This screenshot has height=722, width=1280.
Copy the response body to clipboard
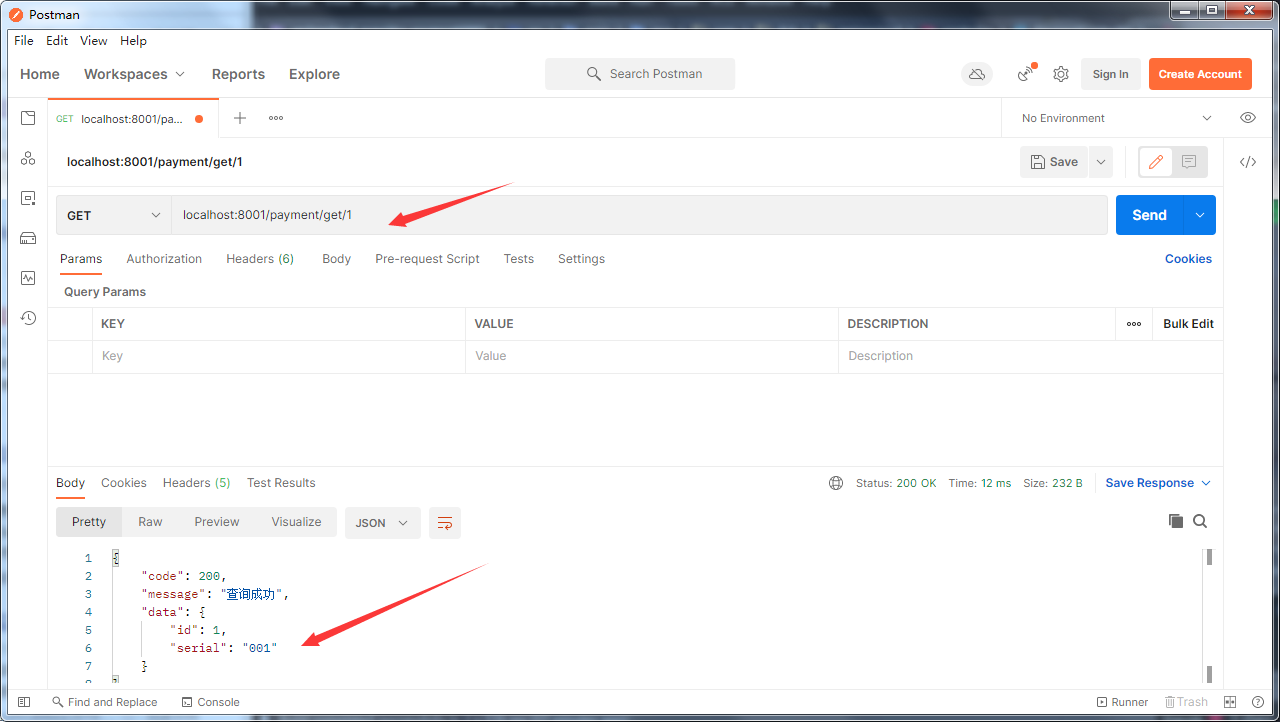pyautogui.click(x=1176, y=521)
